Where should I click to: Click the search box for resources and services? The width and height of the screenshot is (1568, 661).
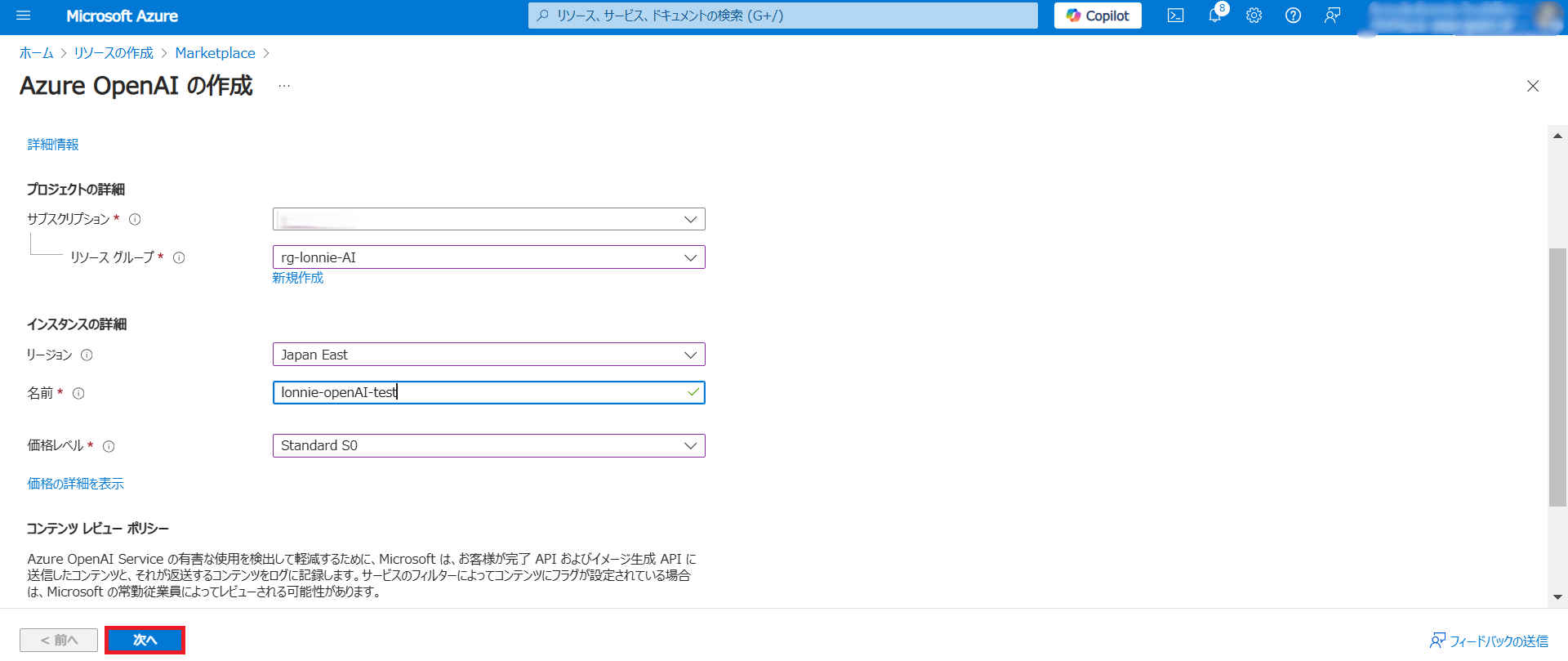point(782,16)
